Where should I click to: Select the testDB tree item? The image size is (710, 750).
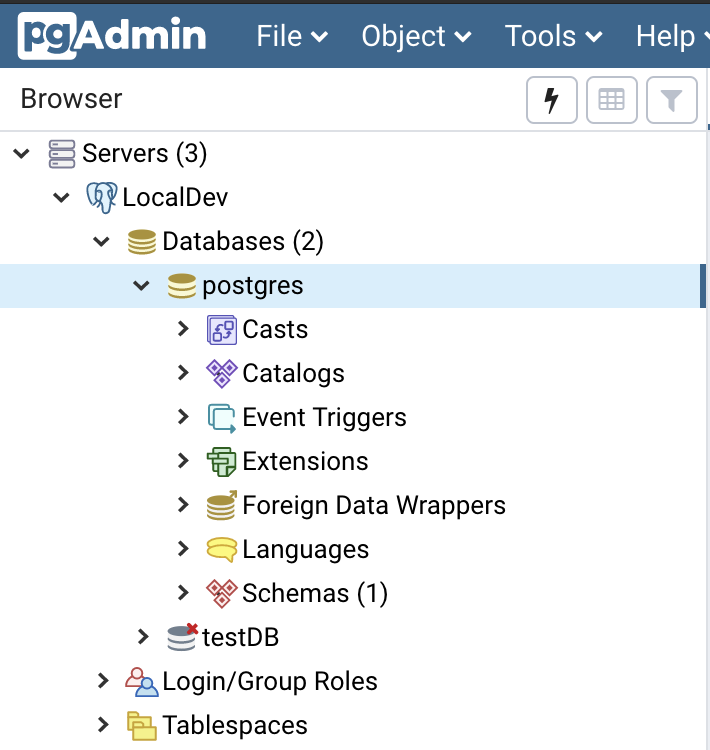tap(241, 637)
